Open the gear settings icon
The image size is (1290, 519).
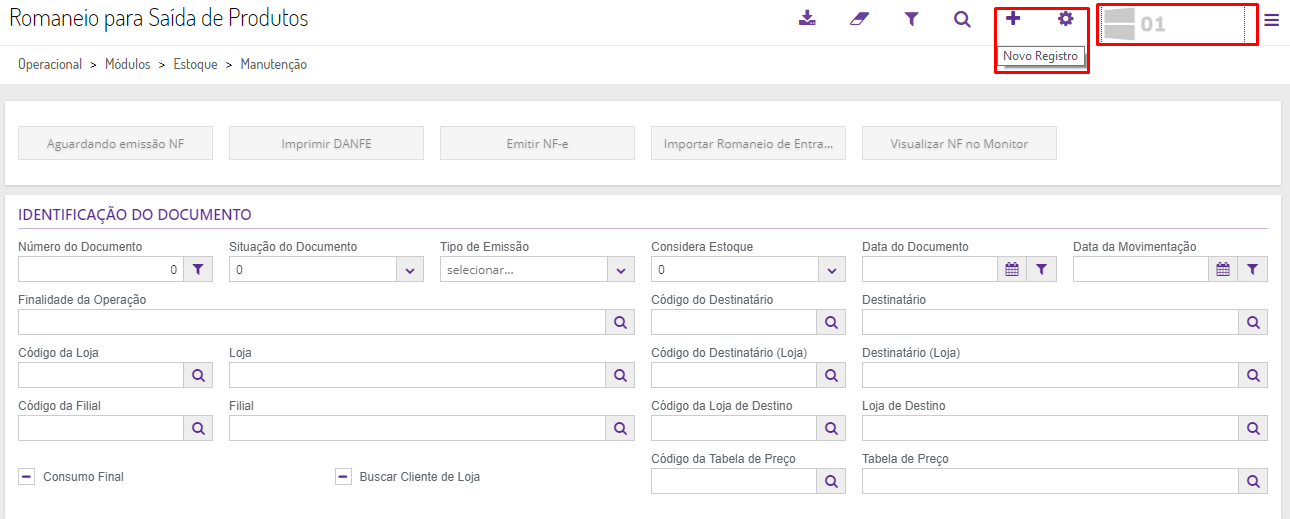coord(1065,19)
